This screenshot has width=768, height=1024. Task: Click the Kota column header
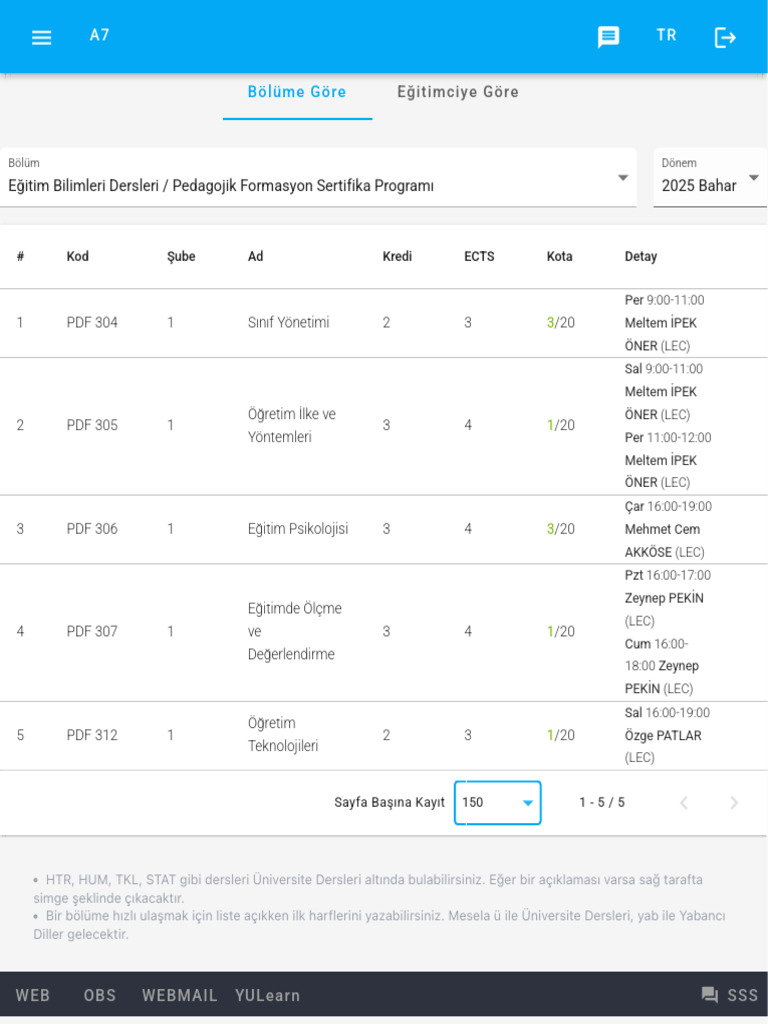560,257
